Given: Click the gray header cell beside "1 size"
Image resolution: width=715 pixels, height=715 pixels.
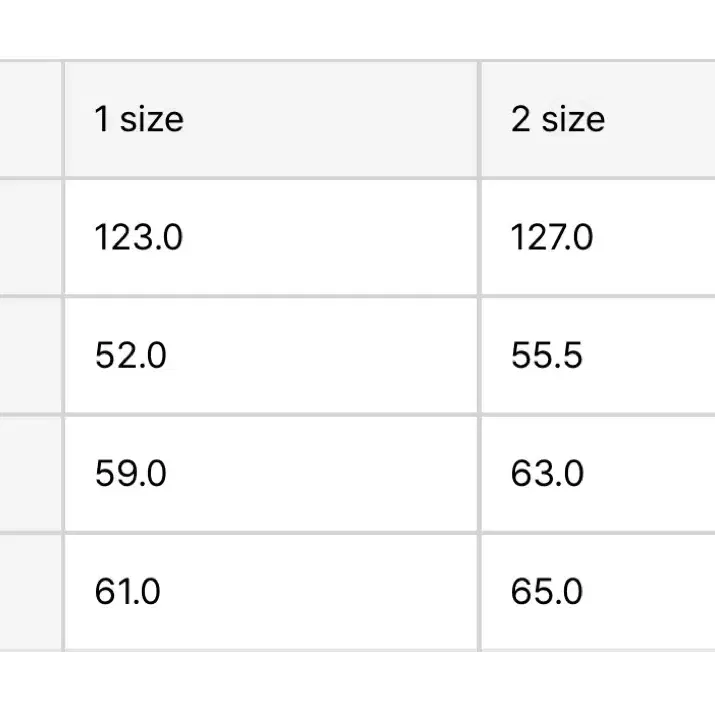Looking at the screenshot, I should pos(30,119).
